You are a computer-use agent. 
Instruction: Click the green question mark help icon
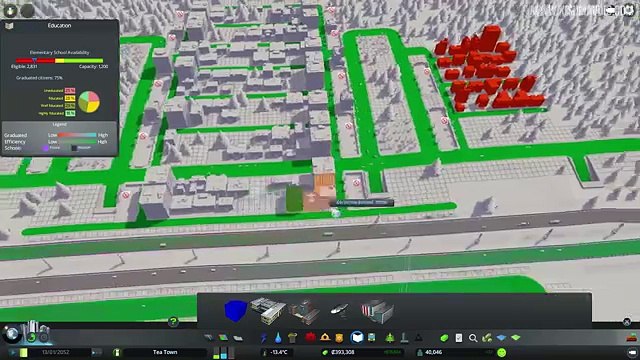click(173, 322)
